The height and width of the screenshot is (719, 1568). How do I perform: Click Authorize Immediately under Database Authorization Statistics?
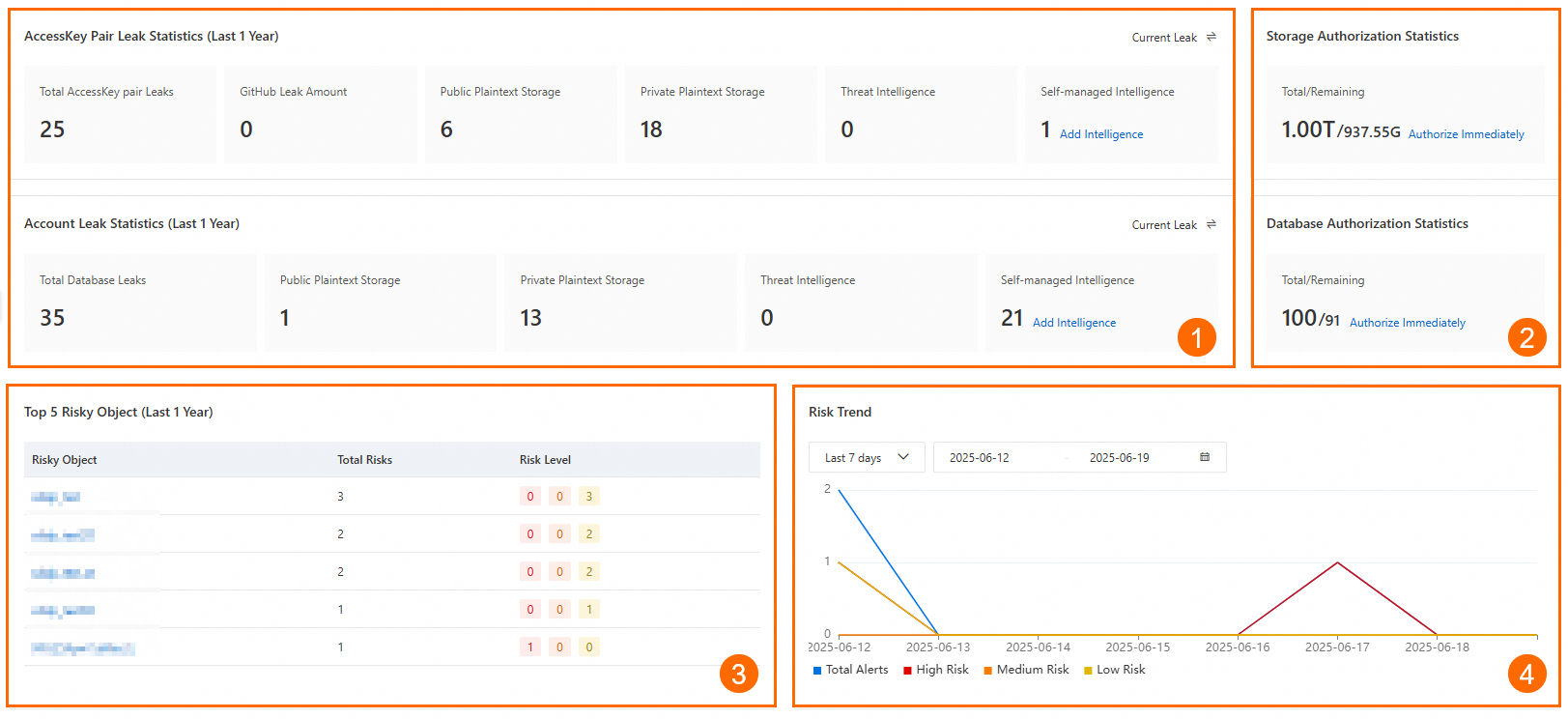click(1407, 323)
